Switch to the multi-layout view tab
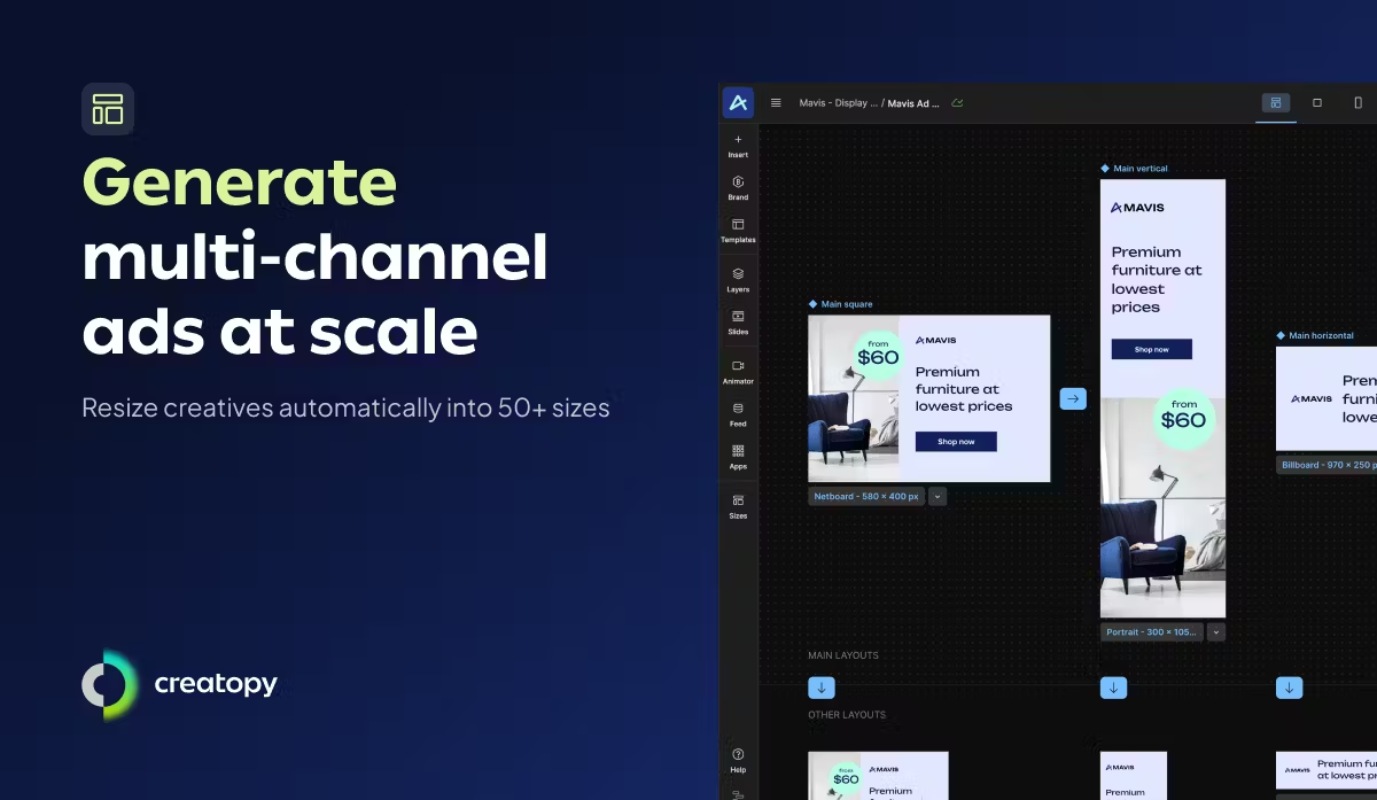This screenshot has height=800, width=1377. pyautogui.click(x=1276, y=102)
